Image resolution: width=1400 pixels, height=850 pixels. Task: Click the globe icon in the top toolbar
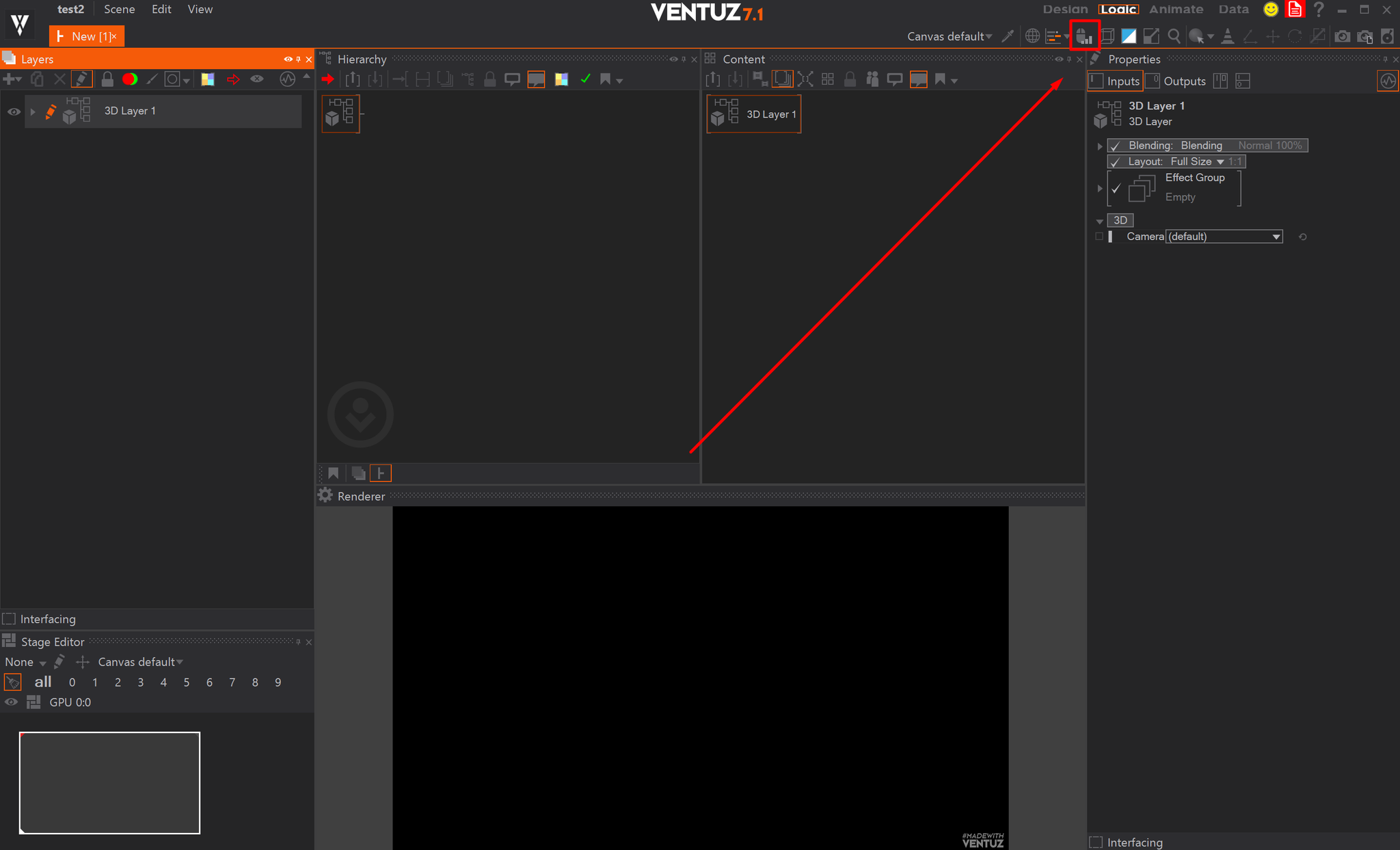click(x=1032, y=36)
